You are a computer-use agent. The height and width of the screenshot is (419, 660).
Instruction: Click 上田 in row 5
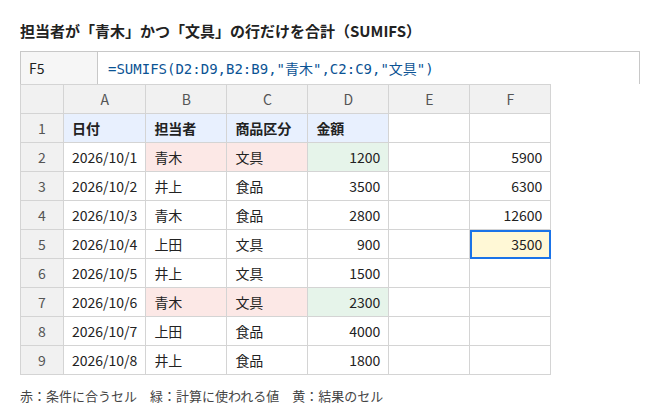click(186, 245)
